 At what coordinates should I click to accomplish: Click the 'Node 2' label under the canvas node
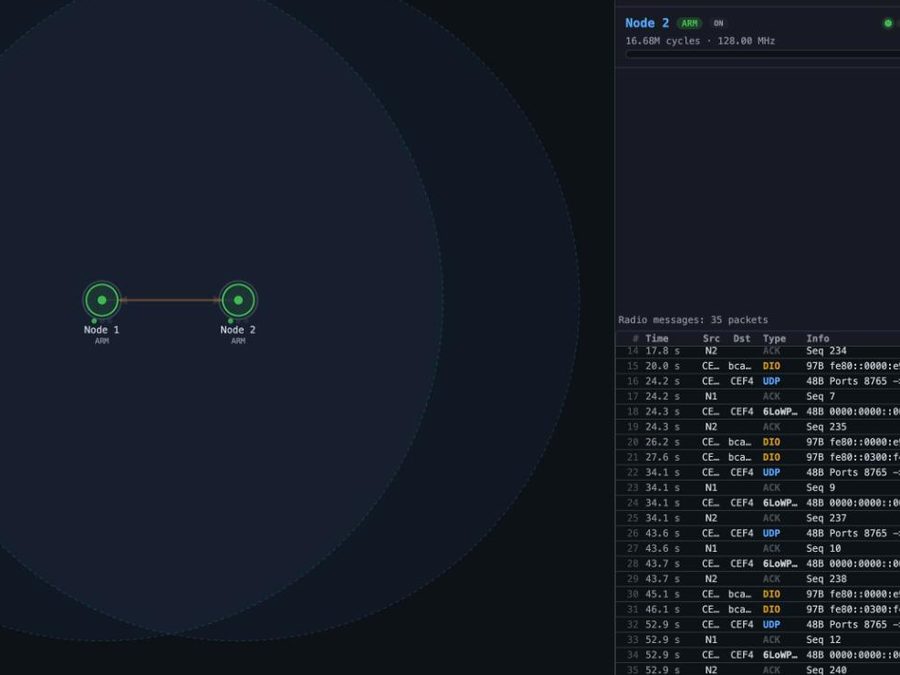(238, 329)
